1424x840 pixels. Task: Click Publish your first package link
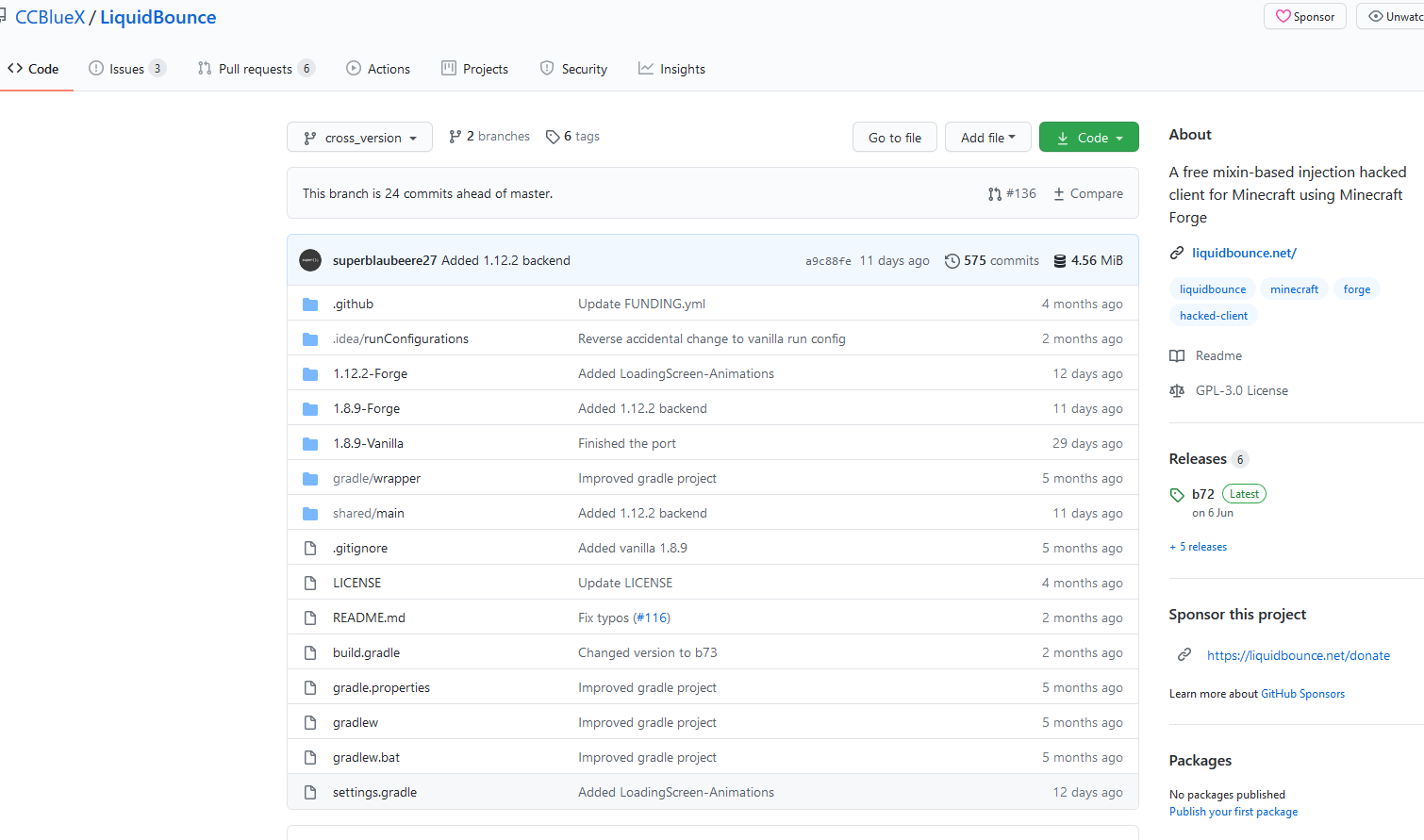pos(1234,812)
